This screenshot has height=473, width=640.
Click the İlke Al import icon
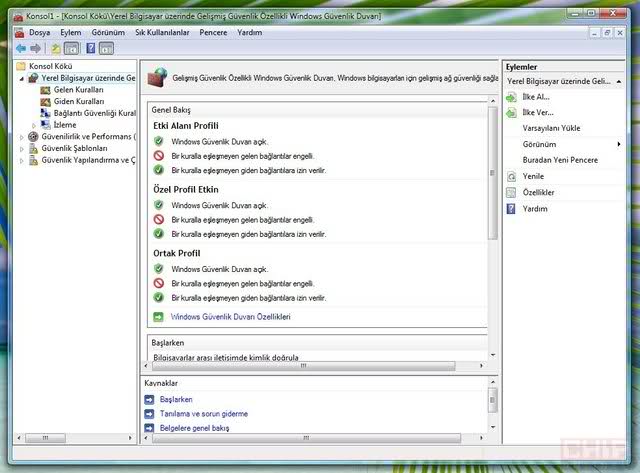click(x=511, y=97)
